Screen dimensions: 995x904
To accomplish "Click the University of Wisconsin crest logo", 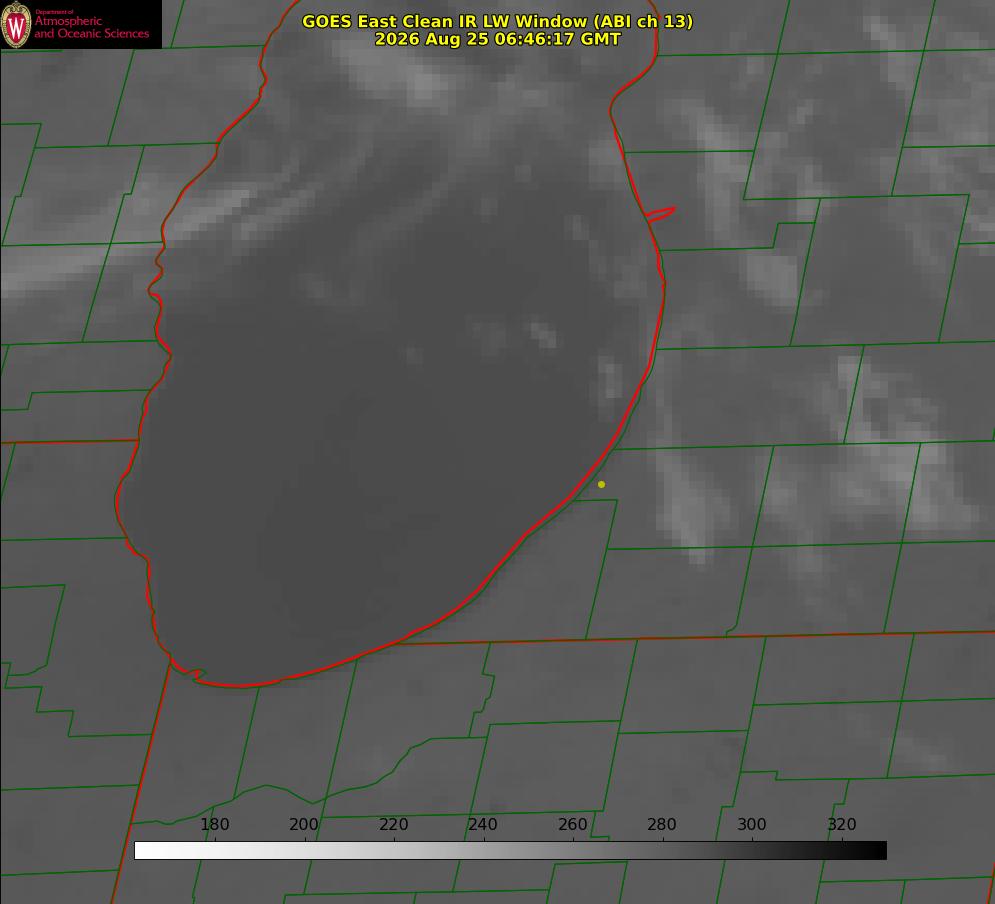I will coord(16,24).
